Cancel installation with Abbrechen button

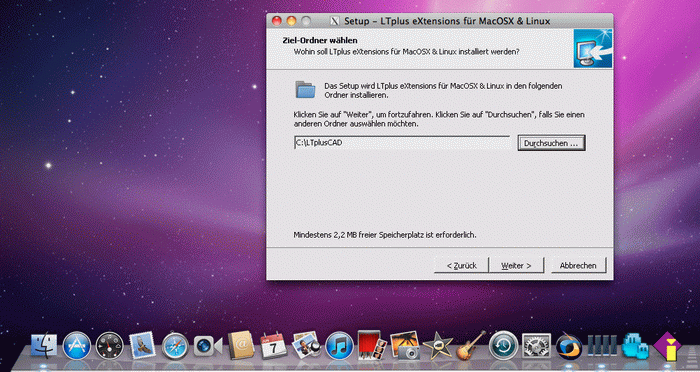click(x=578, y=265)
